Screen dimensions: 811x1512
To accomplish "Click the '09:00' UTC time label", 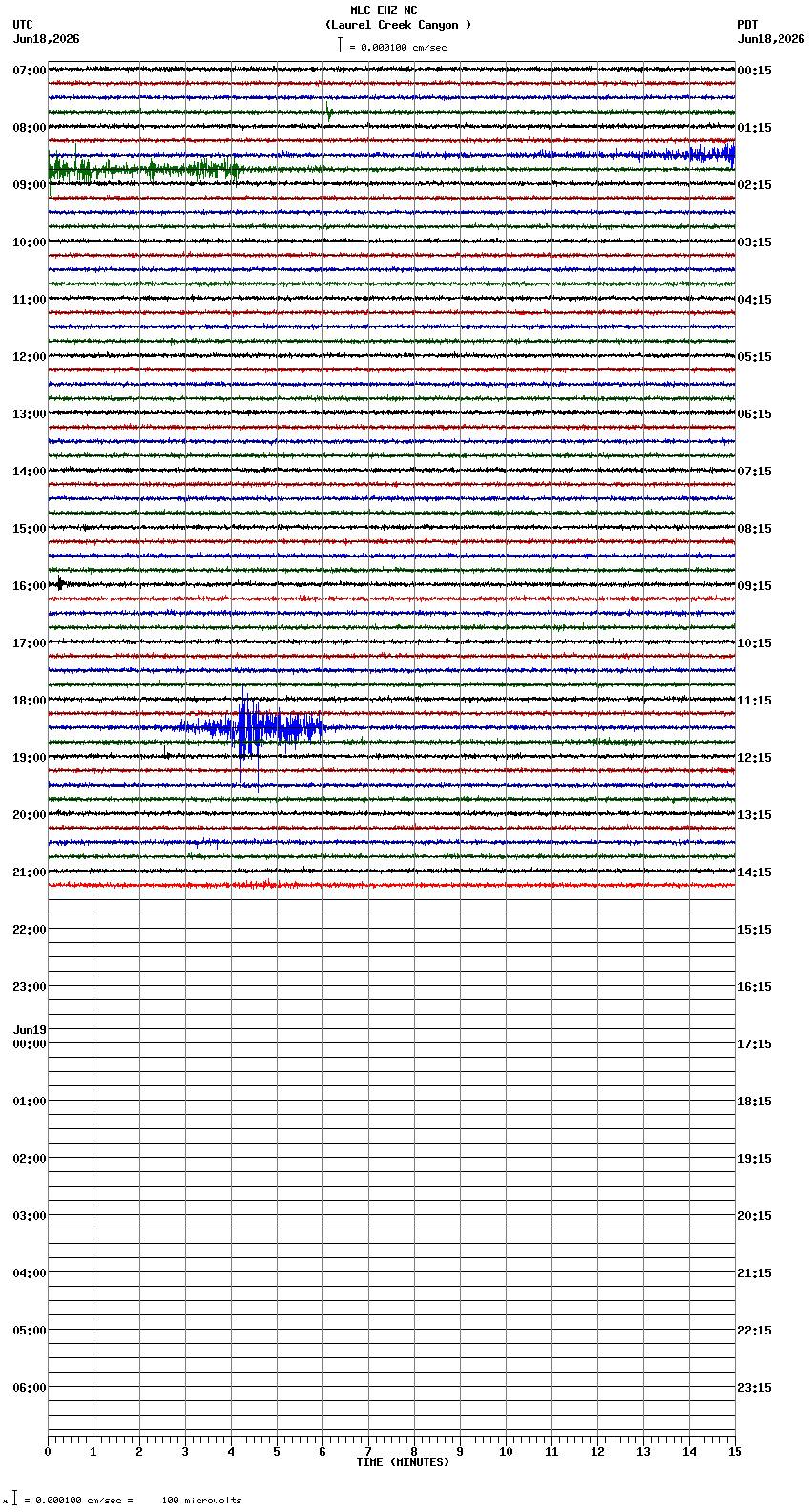I will click(30, 184).
